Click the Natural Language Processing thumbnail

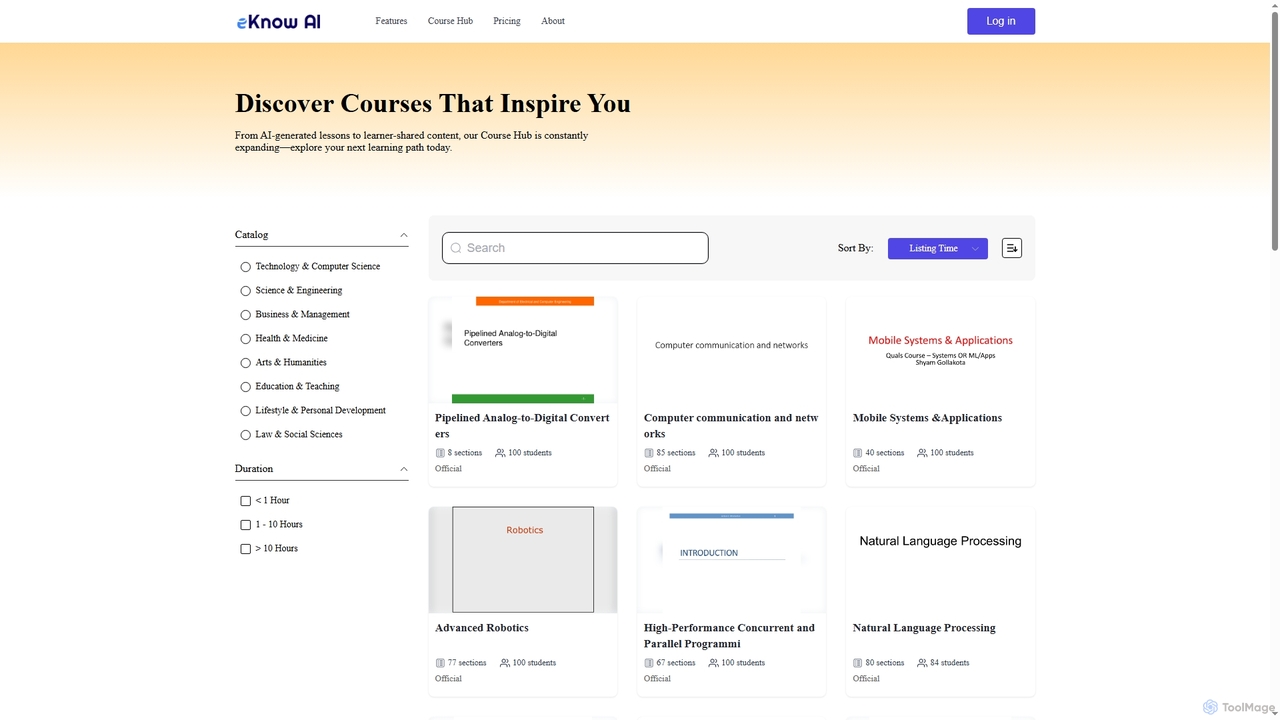(x=940, y=560)
